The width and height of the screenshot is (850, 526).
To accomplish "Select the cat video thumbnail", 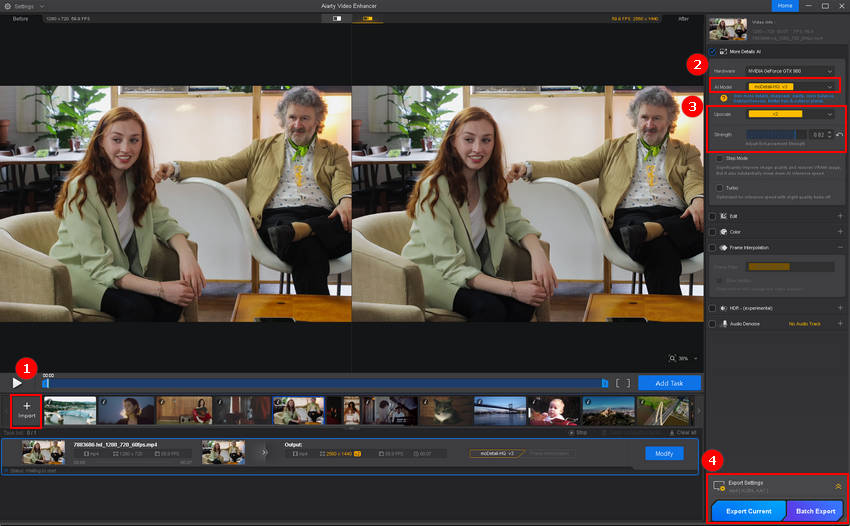I will point(446,410).
